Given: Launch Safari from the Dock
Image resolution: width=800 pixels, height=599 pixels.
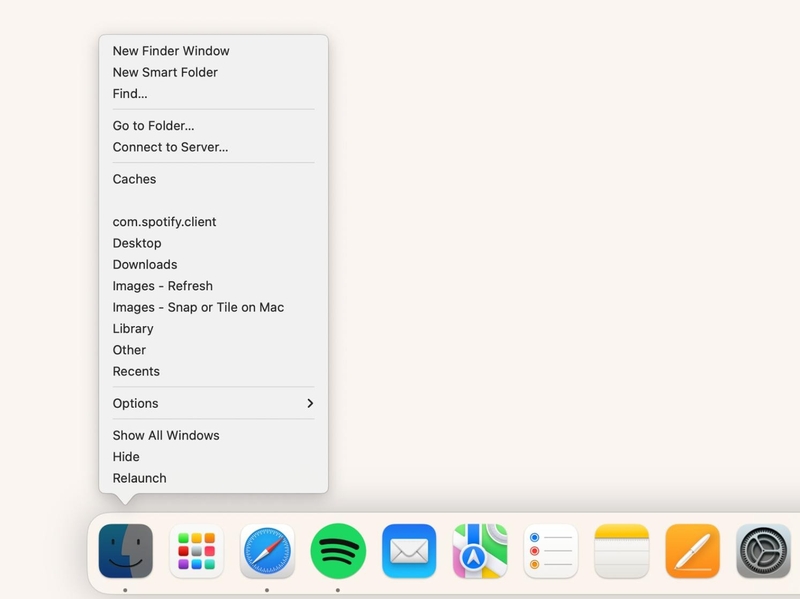Looking at the screenshot, I should (x=267, y=551).
